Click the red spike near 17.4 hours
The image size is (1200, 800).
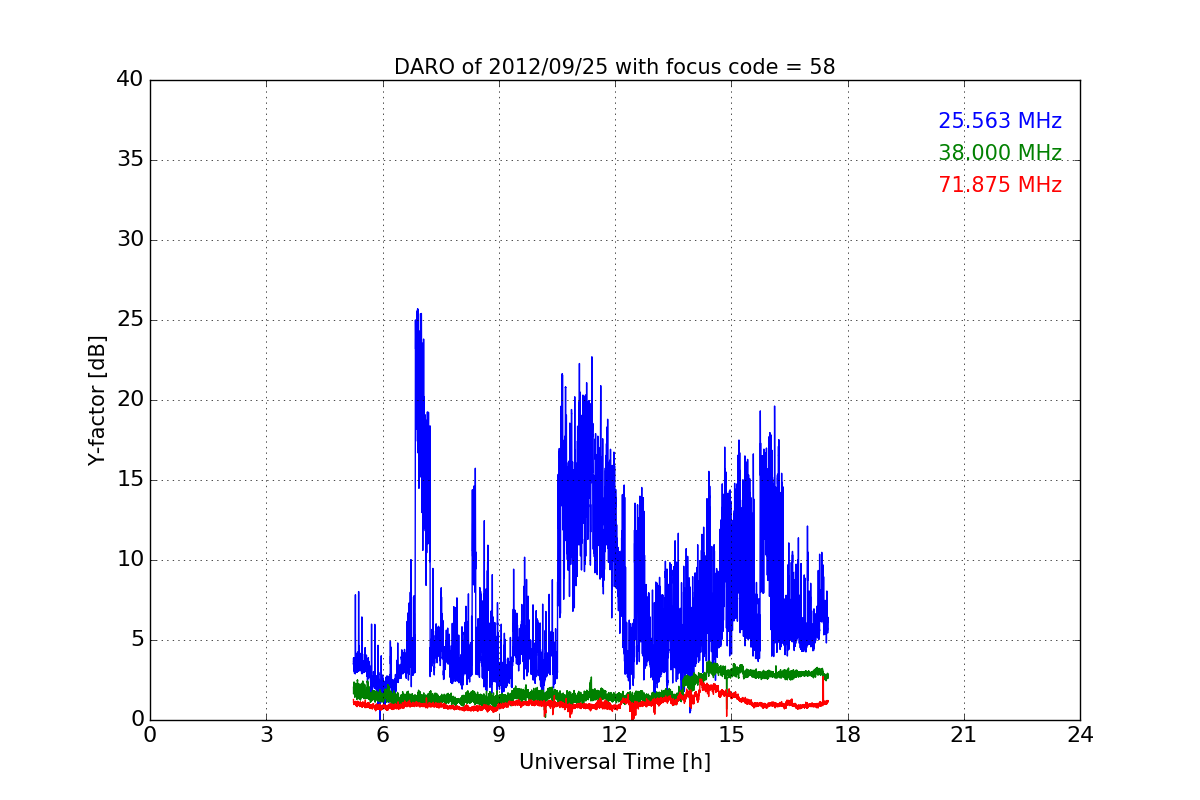coord(823,689)
